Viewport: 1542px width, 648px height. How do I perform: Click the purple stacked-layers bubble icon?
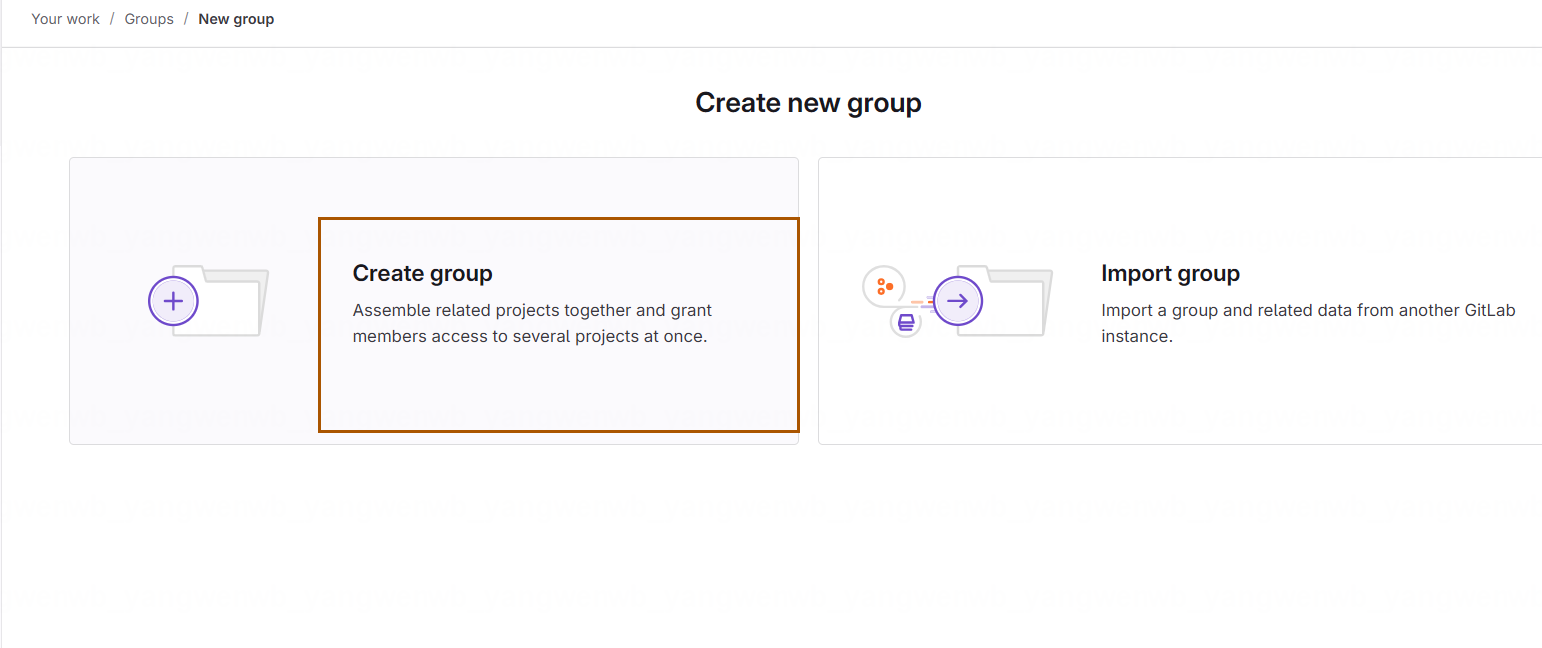point(906,322)
